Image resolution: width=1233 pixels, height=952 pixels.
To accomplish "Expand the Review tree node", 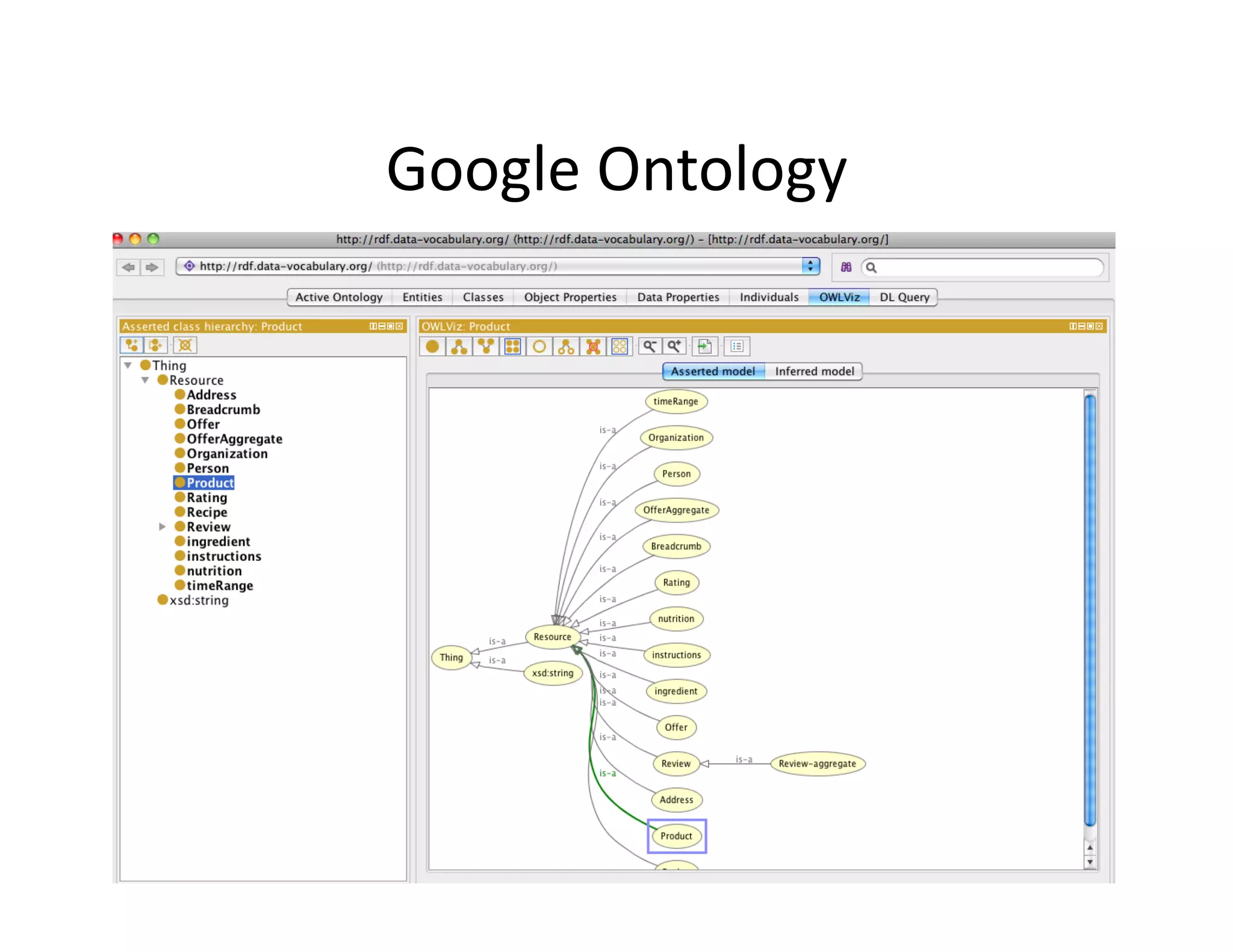I will [x=162, y=527].
